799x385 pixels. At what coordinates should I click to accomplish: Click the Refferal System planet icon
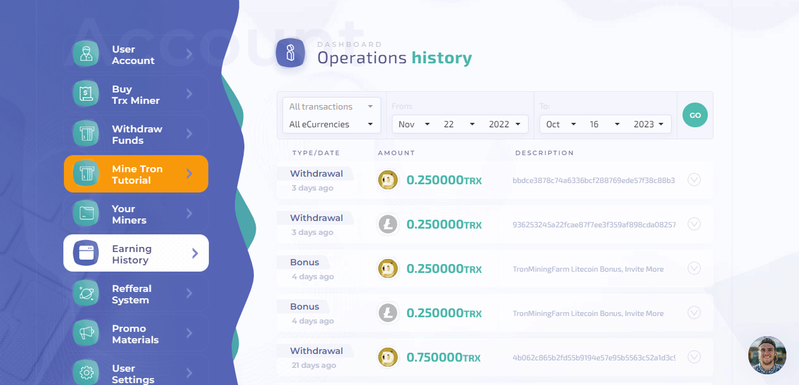click(x=86, y=293)
